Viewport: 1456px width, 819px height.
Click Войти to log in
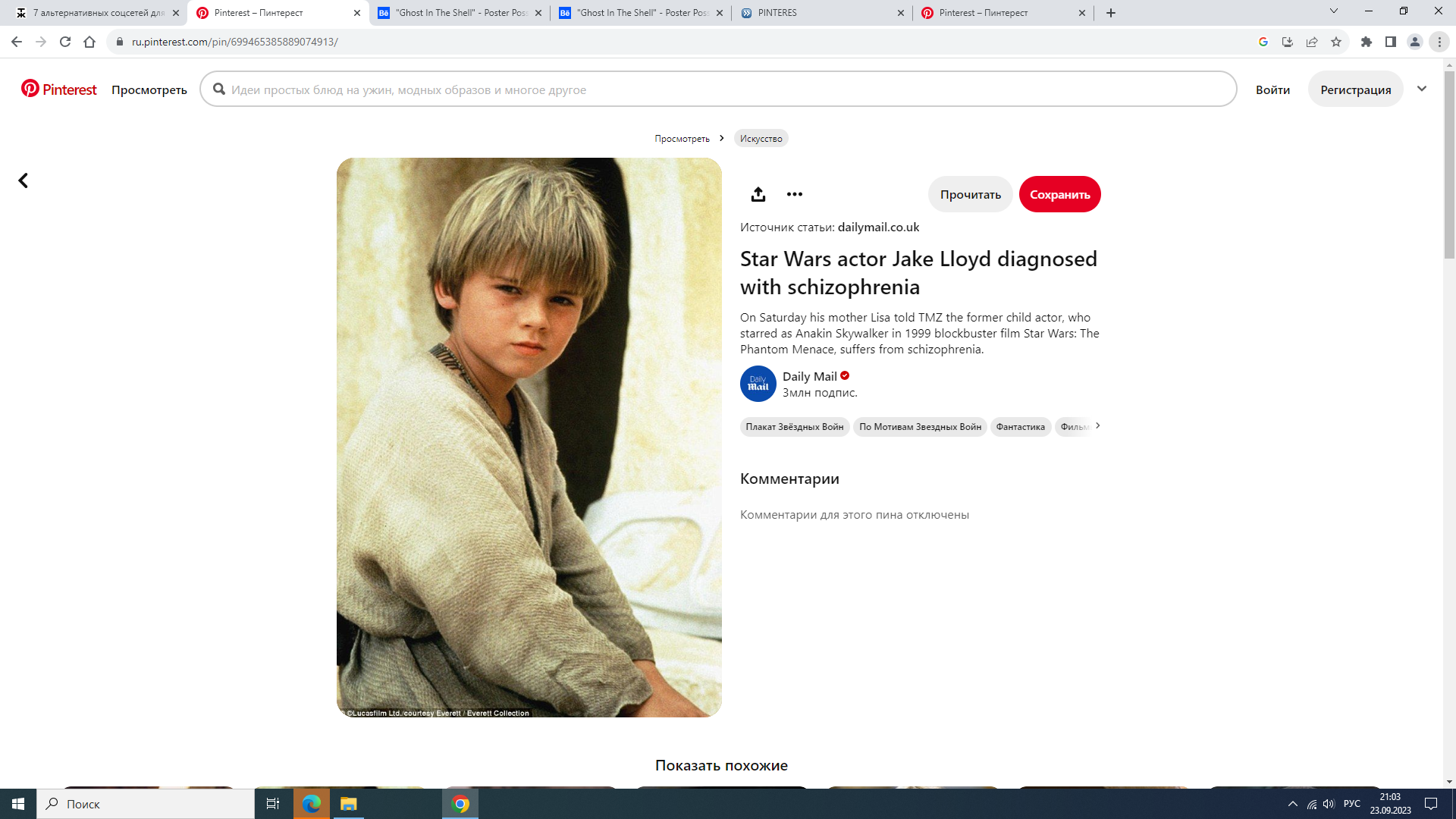click(1272, 89)
